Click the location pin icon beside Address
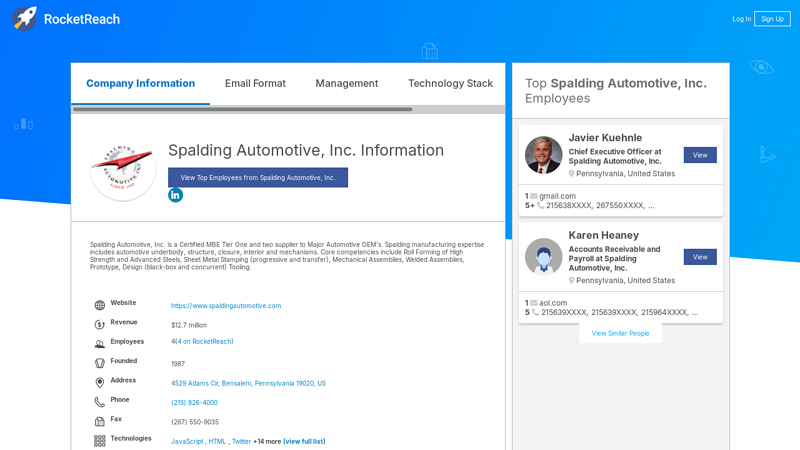800x450 pixels. pos(99,383)
